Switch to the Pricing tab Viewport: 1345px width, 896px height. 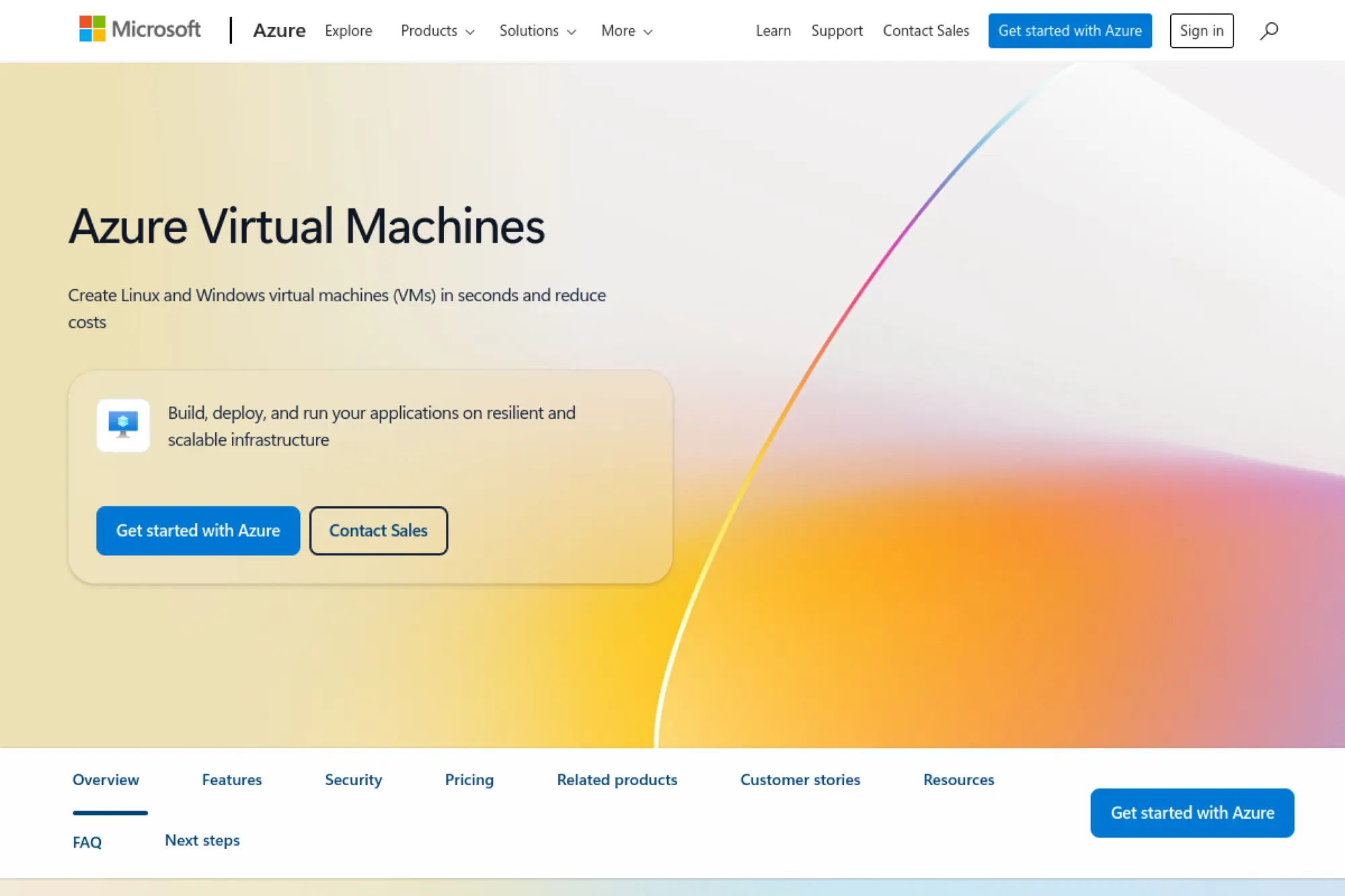(469, 780)
